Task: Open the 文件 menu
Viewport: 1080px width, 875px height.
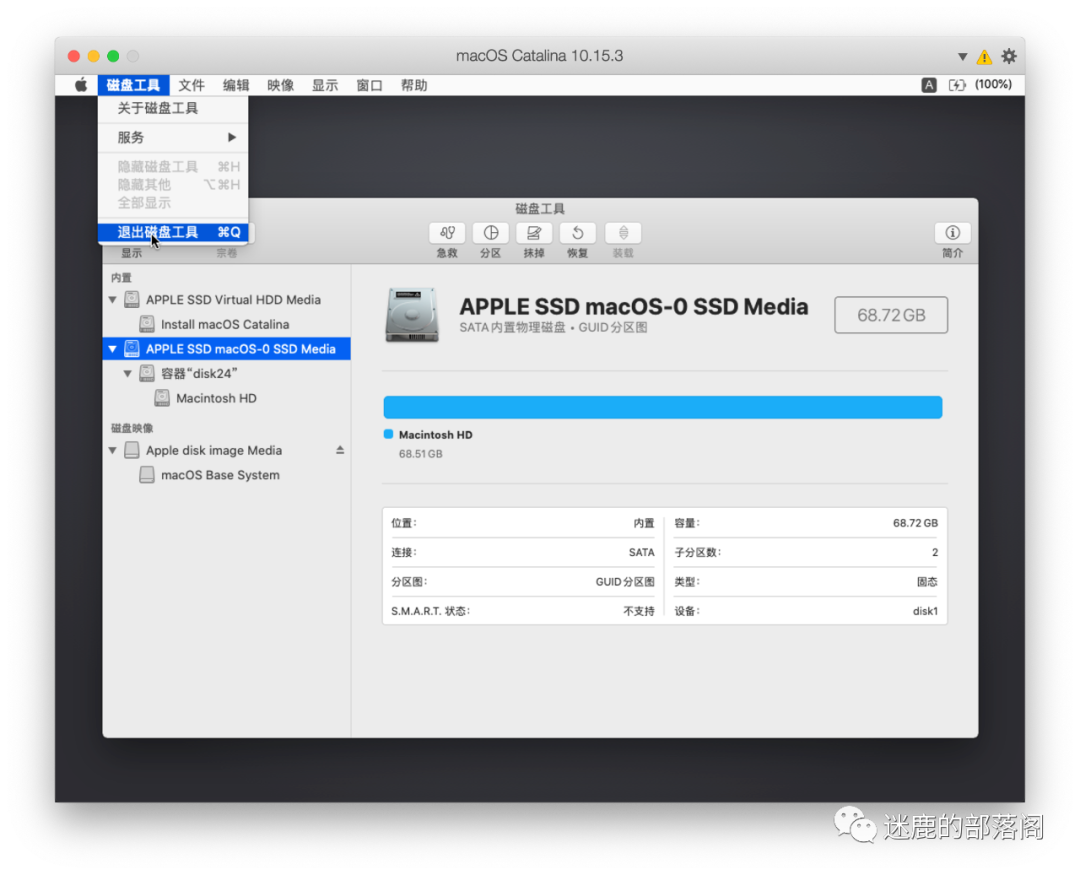Action: [x=191, y=85]
